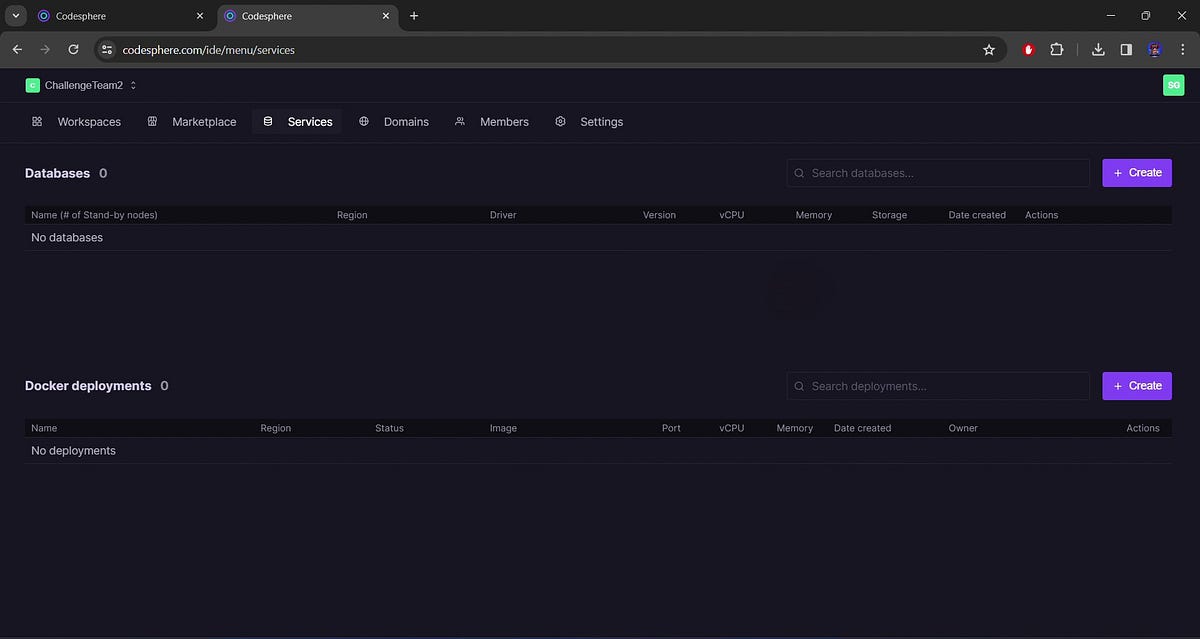The height and width of the screenshot is (639, 1200).
Task: Expand the tab search arrow in the browser
Action: tap(15, 15)
